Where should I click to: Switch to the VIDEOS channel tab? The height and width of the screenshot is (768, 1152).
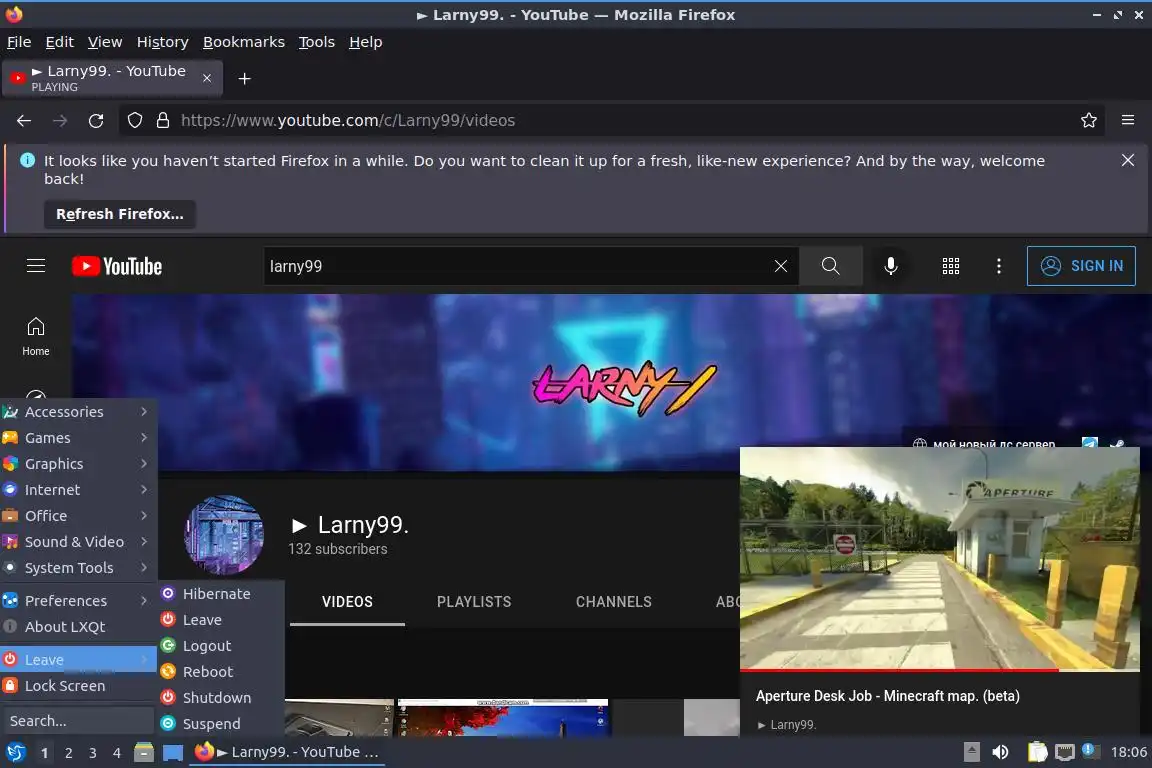pos(348,602)
